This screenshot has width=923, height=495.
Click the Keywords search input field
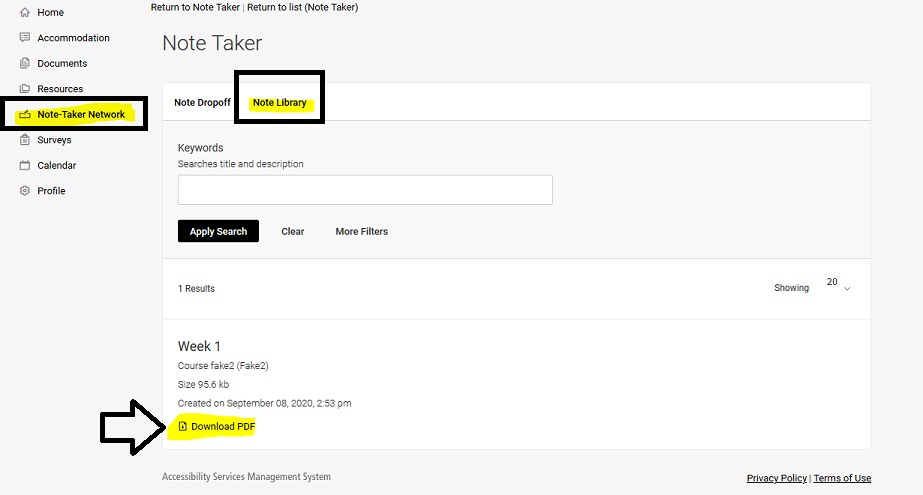tap(365, 190)
